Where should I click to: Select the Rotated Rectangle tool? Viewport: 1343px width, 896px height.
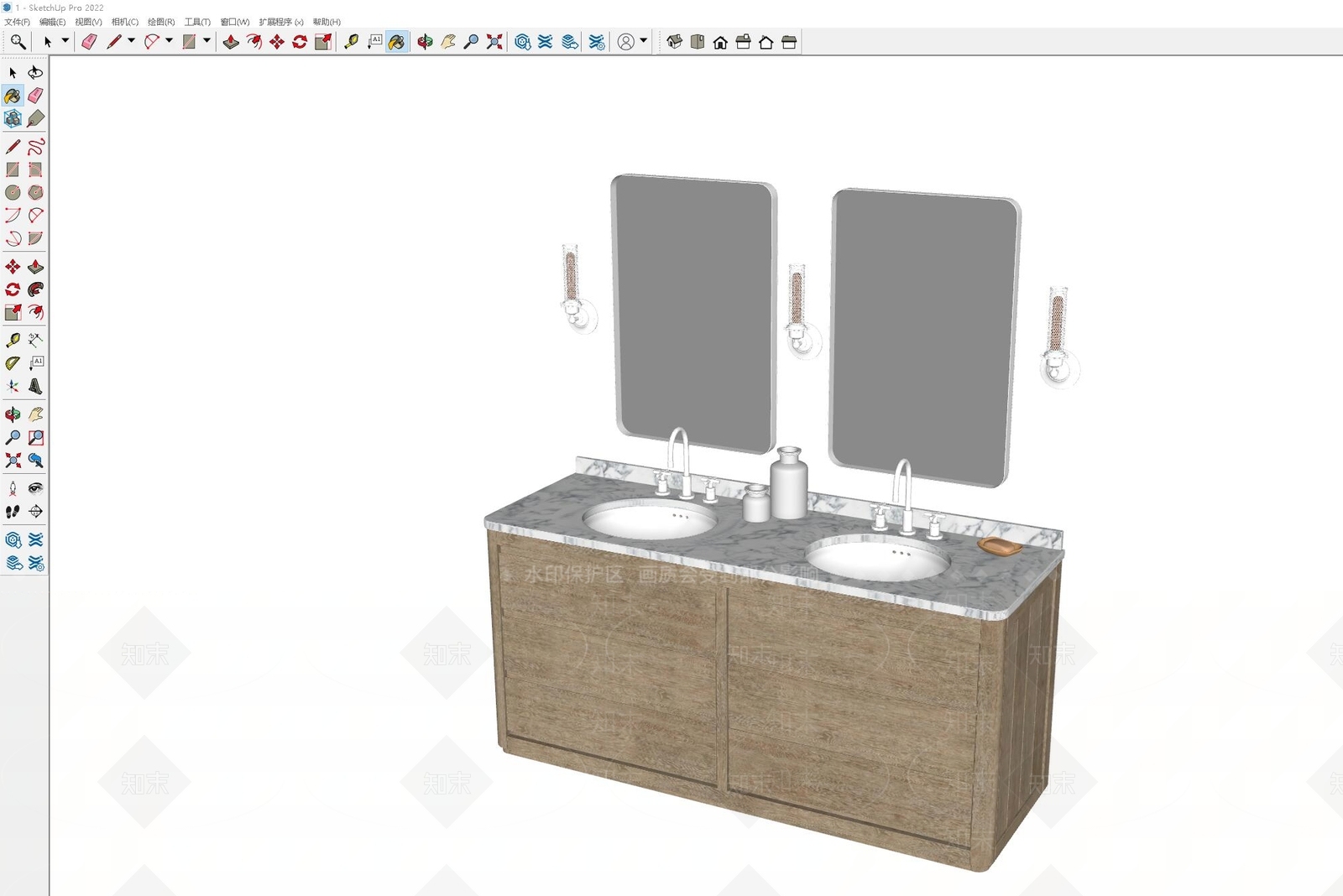pos(35,169)
